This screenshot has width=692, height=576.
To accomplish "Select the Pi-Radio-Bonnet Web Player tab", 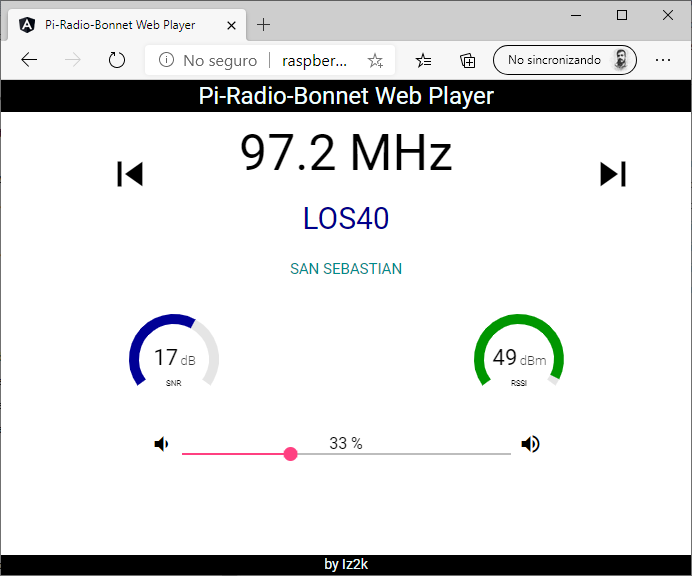I will (x=127, y=25).
